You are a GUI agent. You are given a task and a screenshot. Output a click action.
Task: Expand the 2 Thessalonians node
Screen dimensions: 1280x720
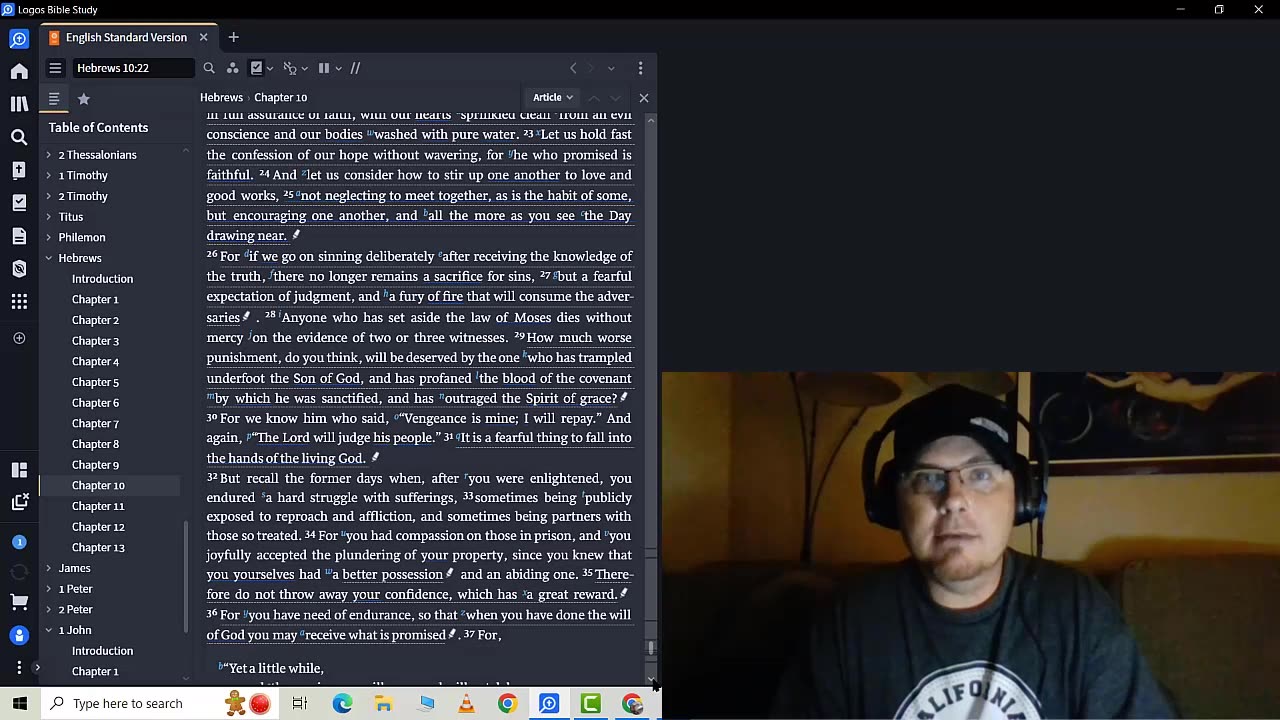[x=48, y=155]
